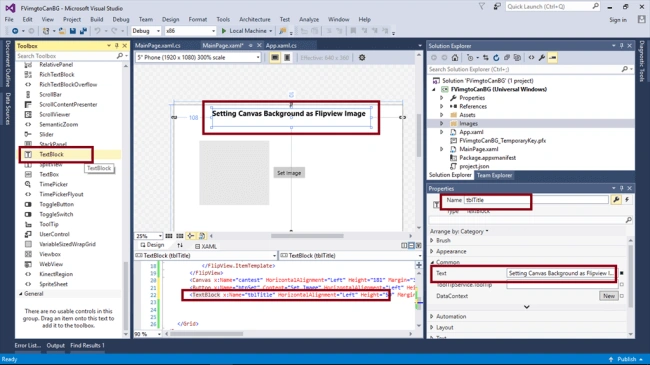Switch to Team Explorer tab
Image resolution: width=650 pixels, height=365 pixels.
(x=494, y=175)
